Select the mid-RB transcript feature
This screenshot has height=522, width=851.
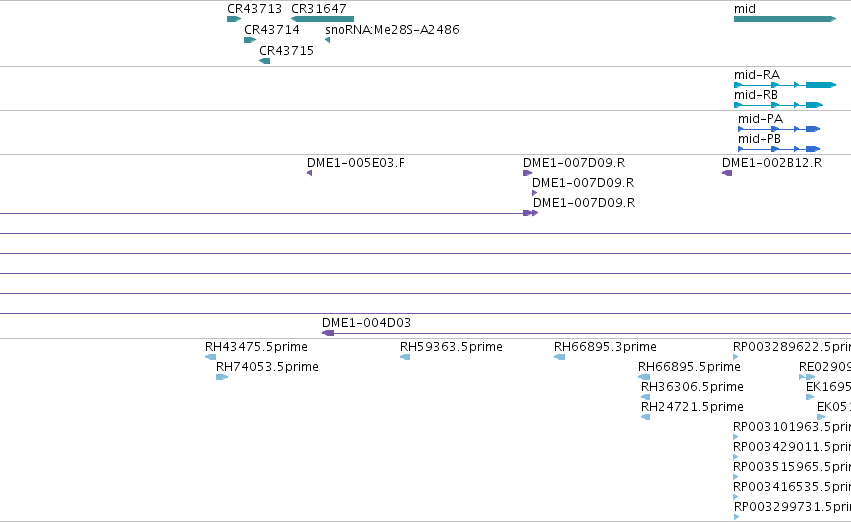(x=778, y=105)
